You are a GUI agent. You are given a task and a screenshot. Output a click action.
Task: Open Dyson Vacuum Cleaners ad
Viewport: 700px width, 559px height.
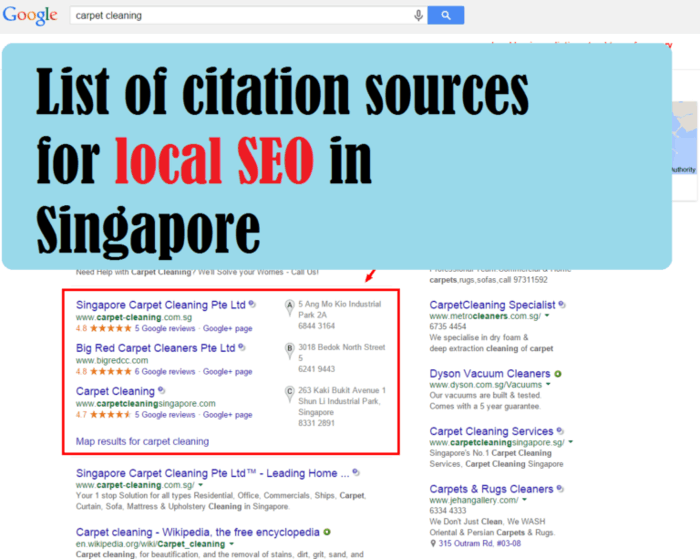point(490,374)
